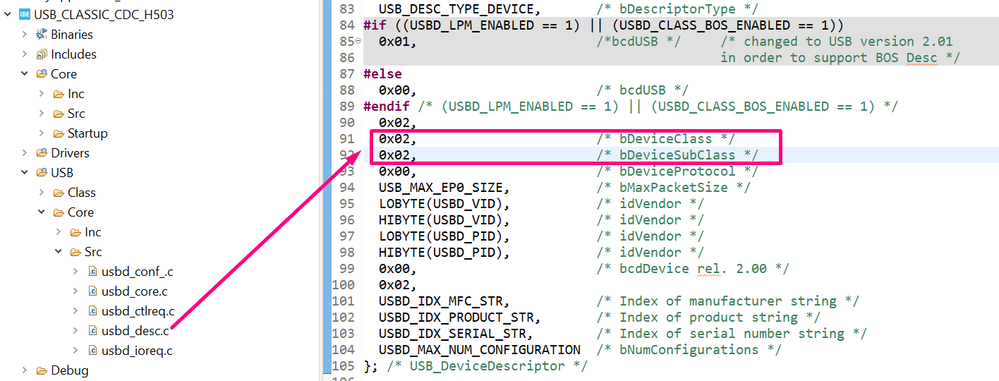Collapse the Core folder under USB
Viewport: 999px width, 381px height.
(42, 212)
